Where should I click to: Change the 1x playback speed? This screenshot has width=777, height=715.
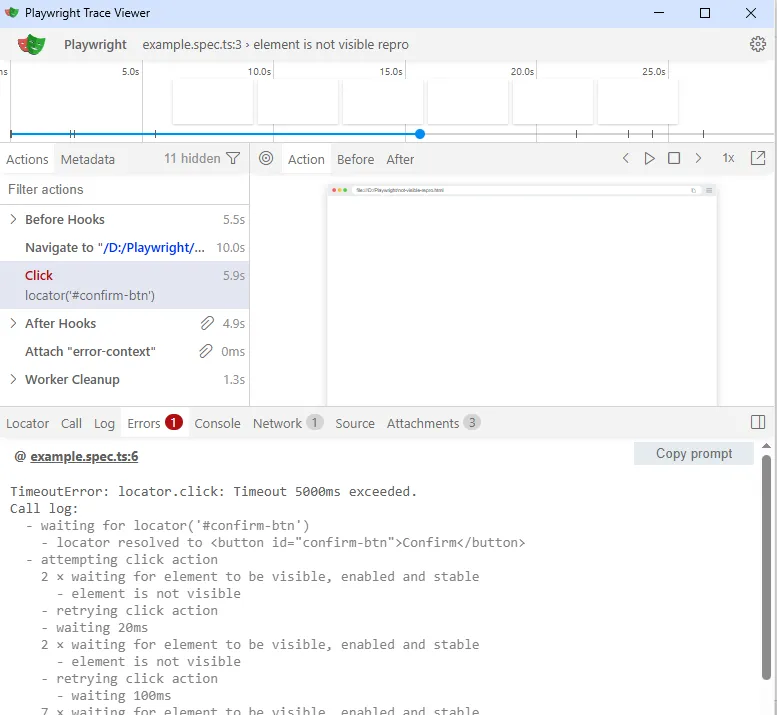[x=728, y=158]
